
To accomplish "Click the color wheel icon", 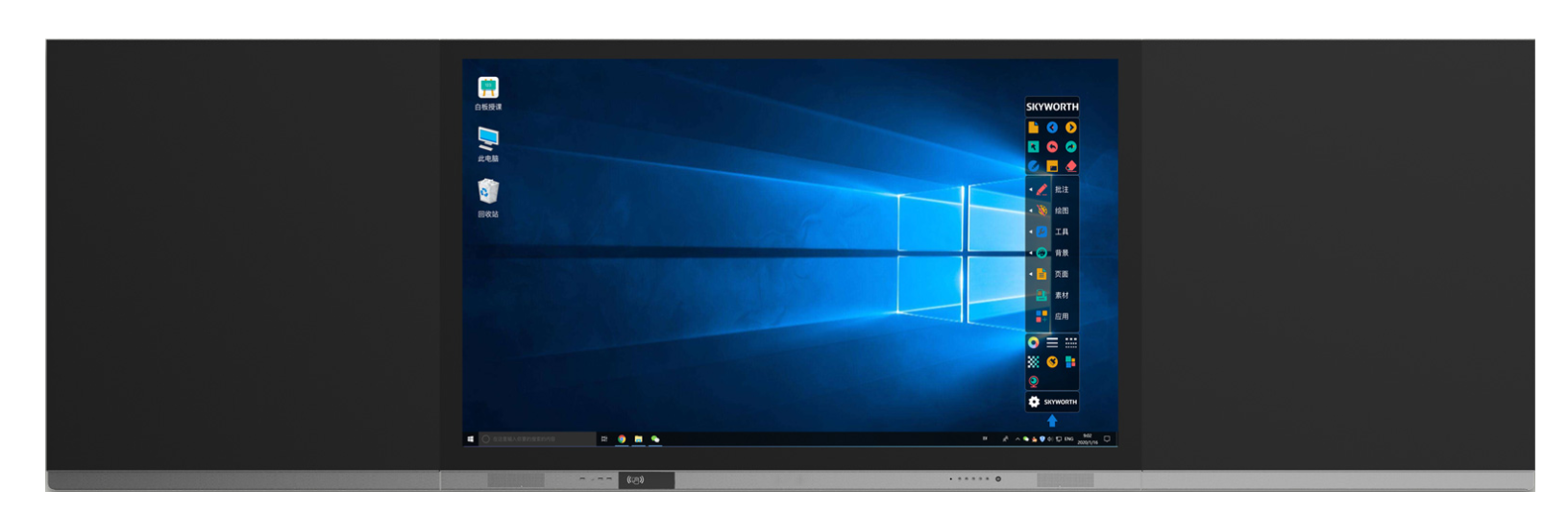I will 1033,342.
